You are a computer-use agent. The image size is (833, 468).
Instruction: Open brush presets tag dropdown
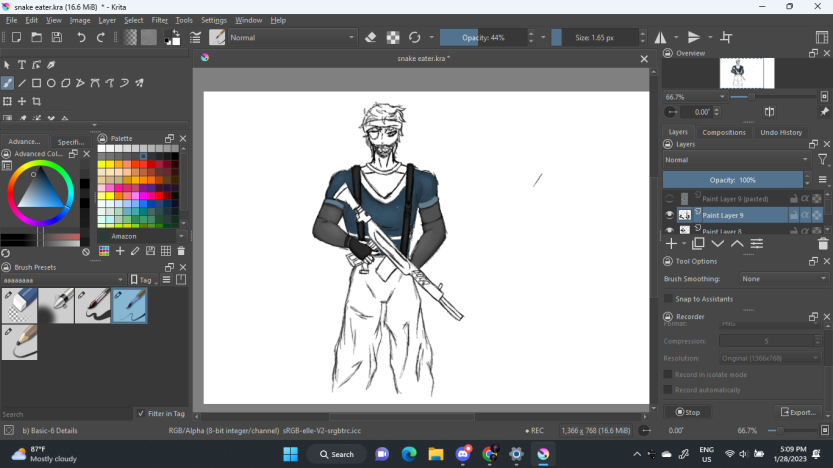click(63, 280)
